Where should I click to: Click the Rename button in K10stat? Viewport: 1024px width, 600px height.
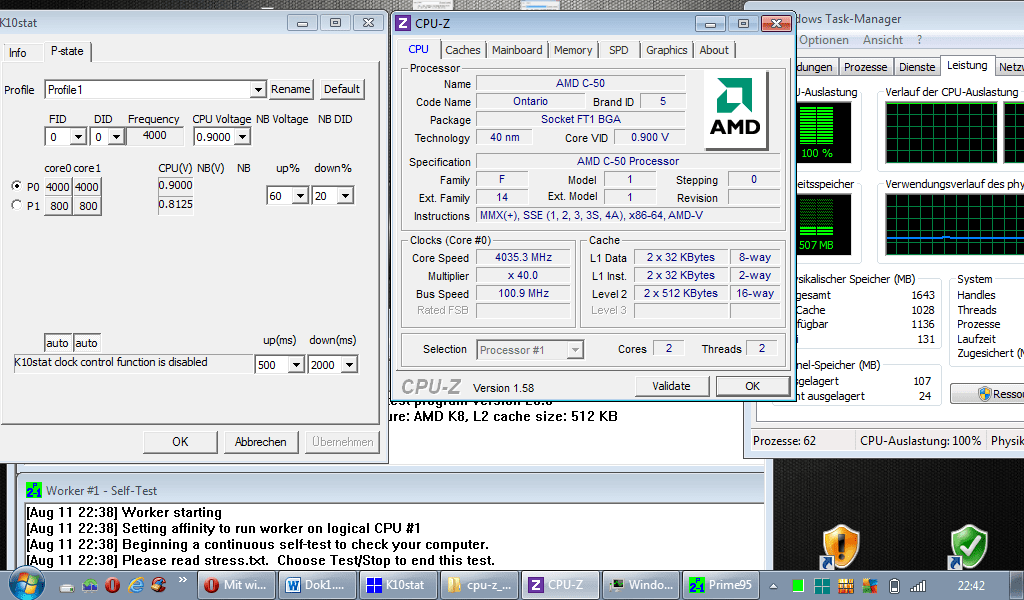point(291,89)
